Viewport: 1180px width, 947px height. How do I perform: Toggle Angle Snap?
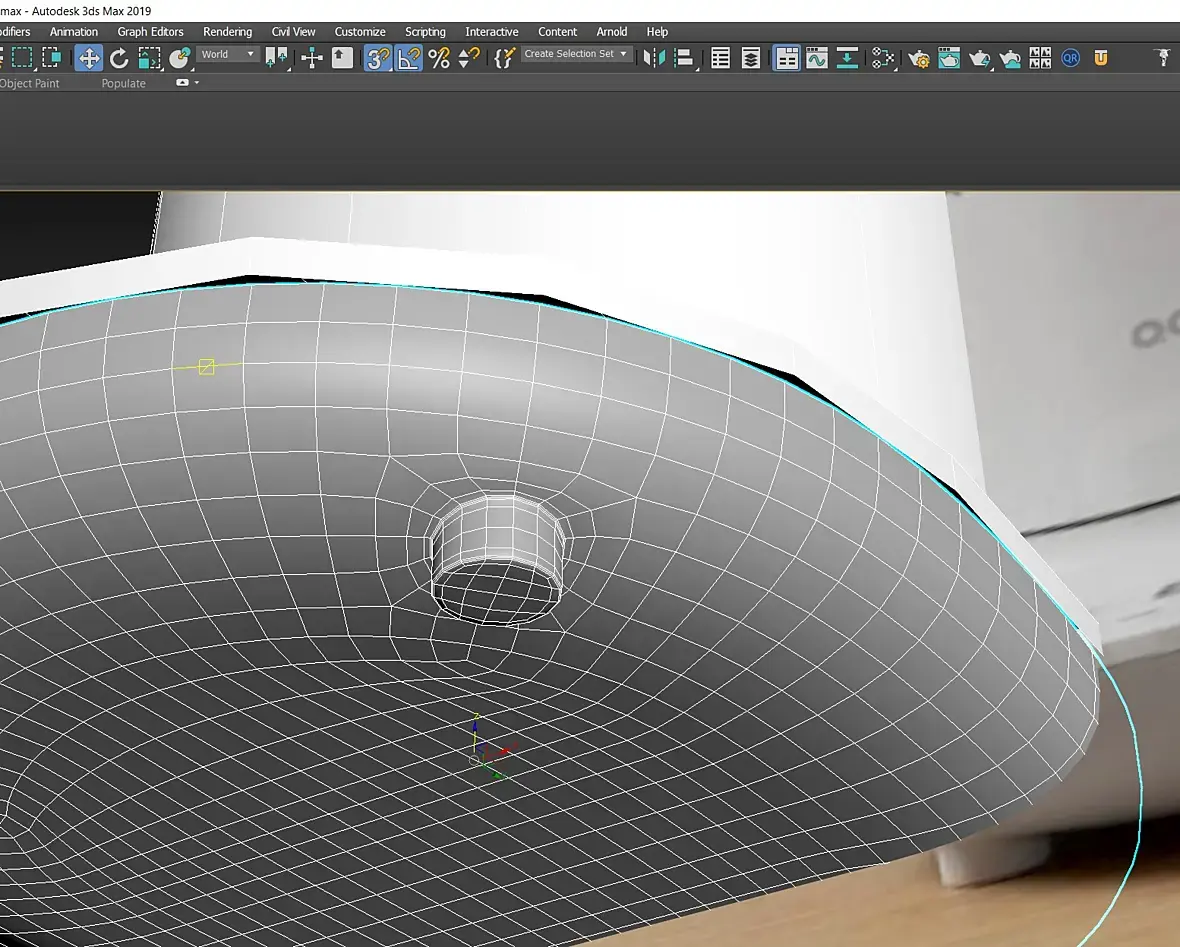point(408,58)
